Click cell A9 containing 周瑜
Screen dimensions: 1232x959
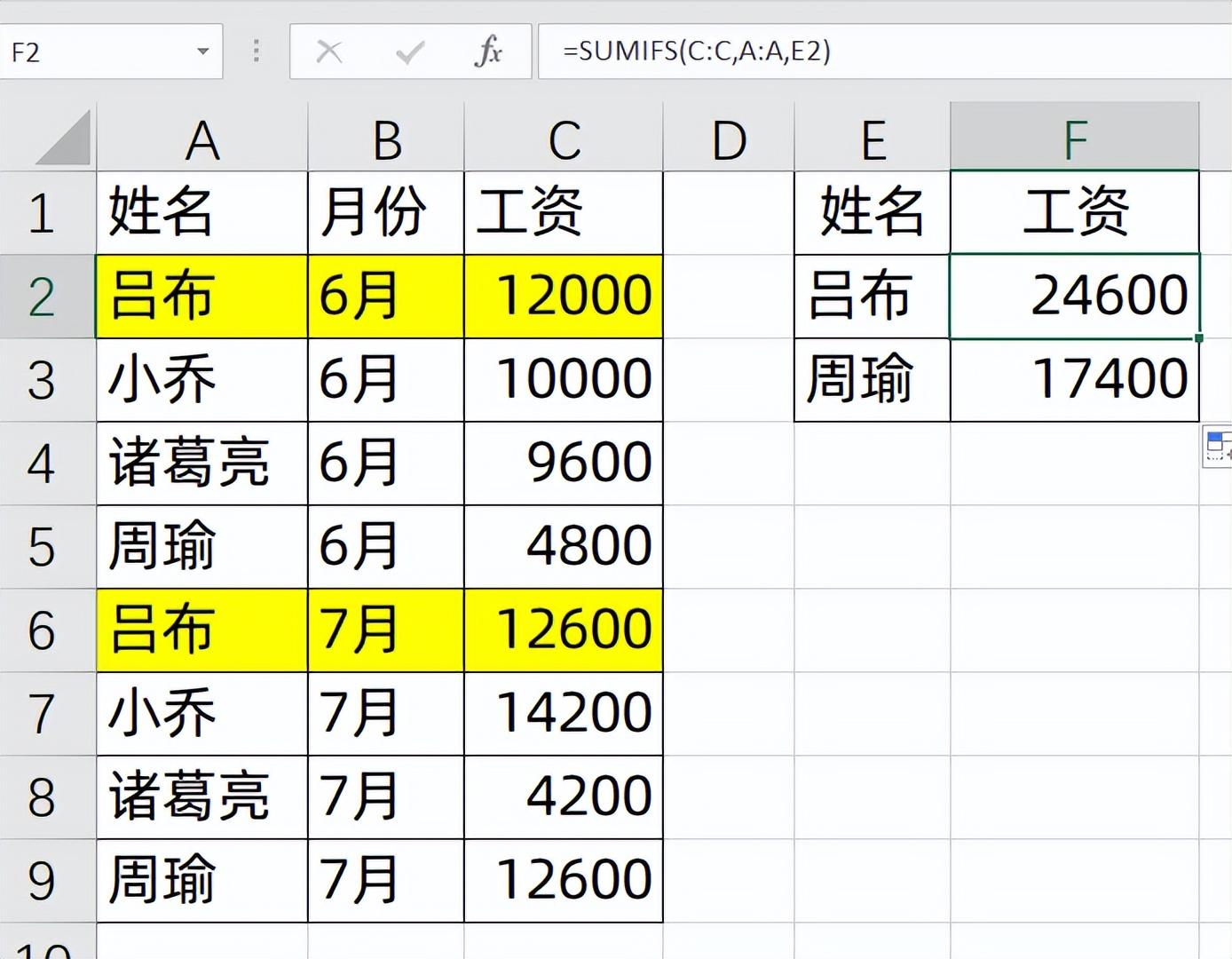point(202,881)
